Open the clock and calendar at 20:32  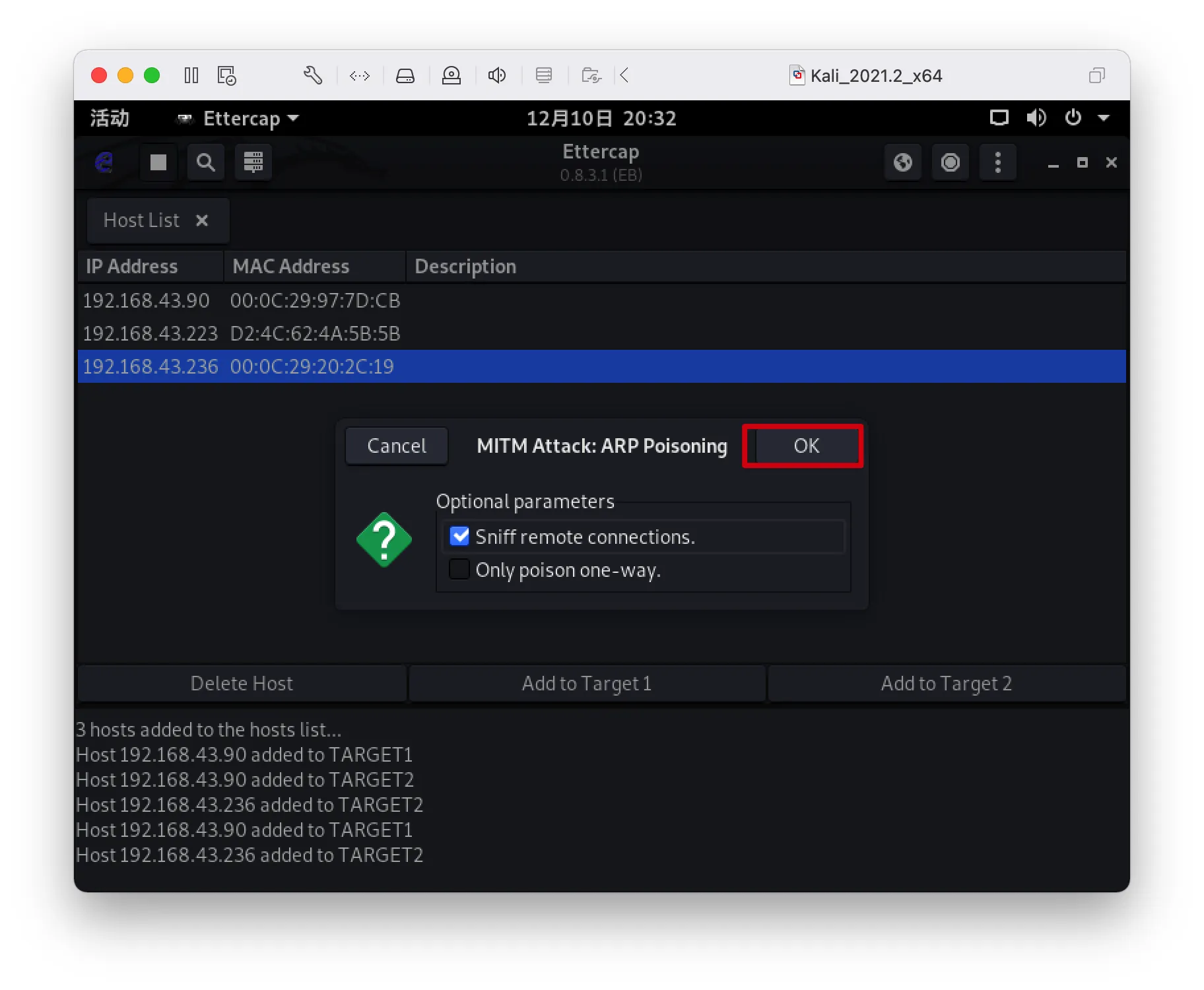tap(601, 118)
